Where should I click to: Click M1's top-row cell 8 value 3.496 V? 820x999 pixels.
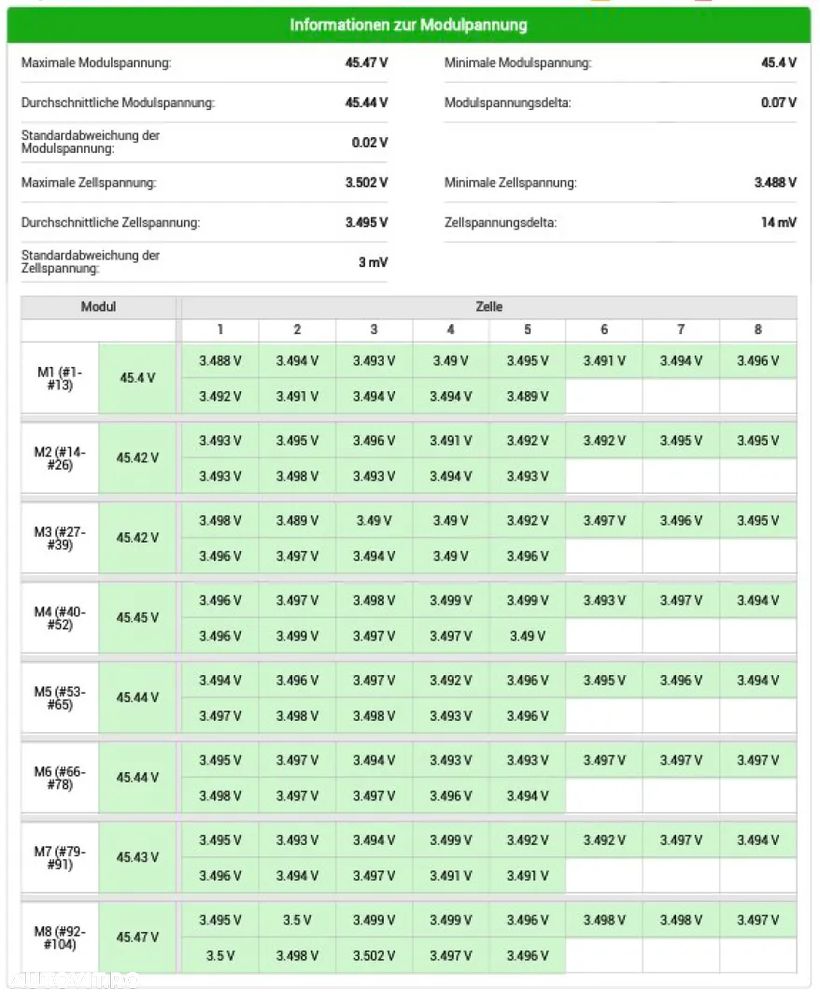click(x=758, y=361)
